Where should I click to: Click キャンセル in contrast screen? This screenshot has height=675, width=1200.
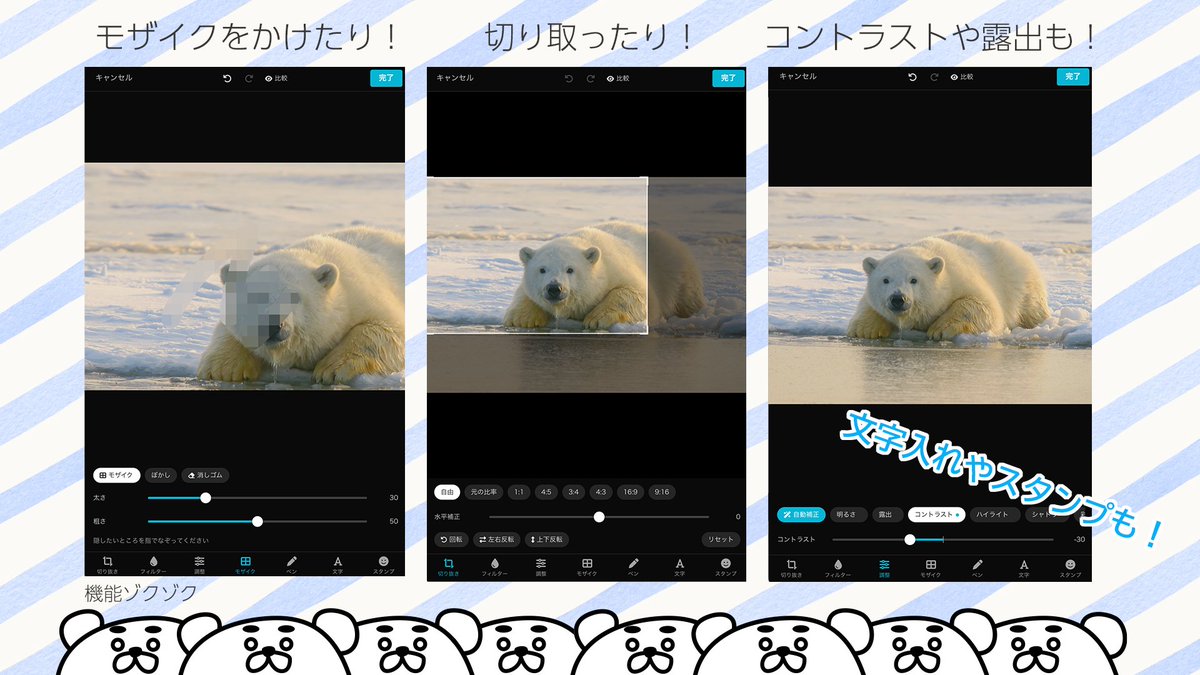coord(799,77)
